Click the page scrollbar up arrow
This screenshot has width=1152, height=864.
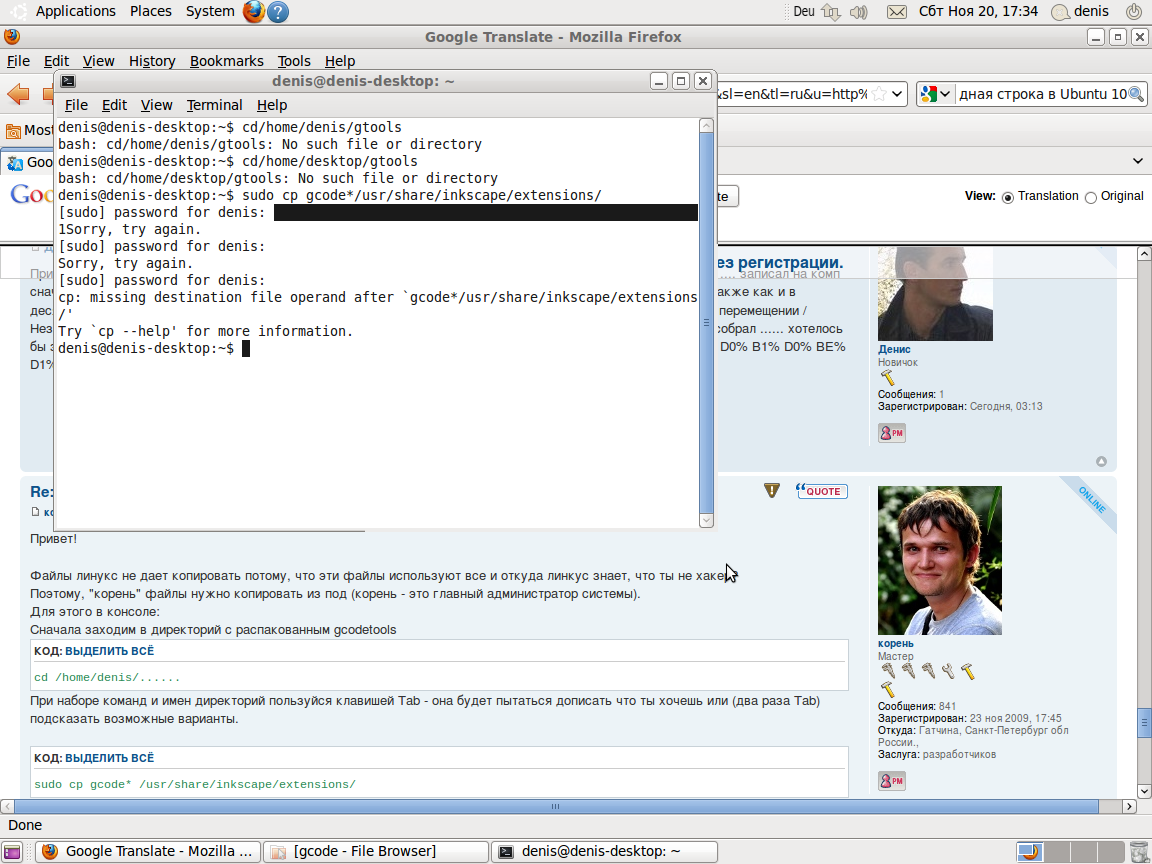click(1144, 253)
